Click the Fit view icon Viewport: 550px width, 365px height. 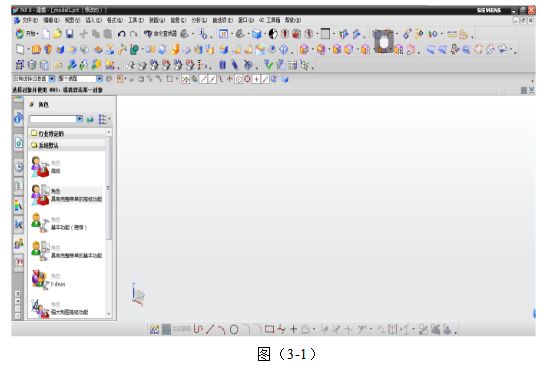pos(223,34)
